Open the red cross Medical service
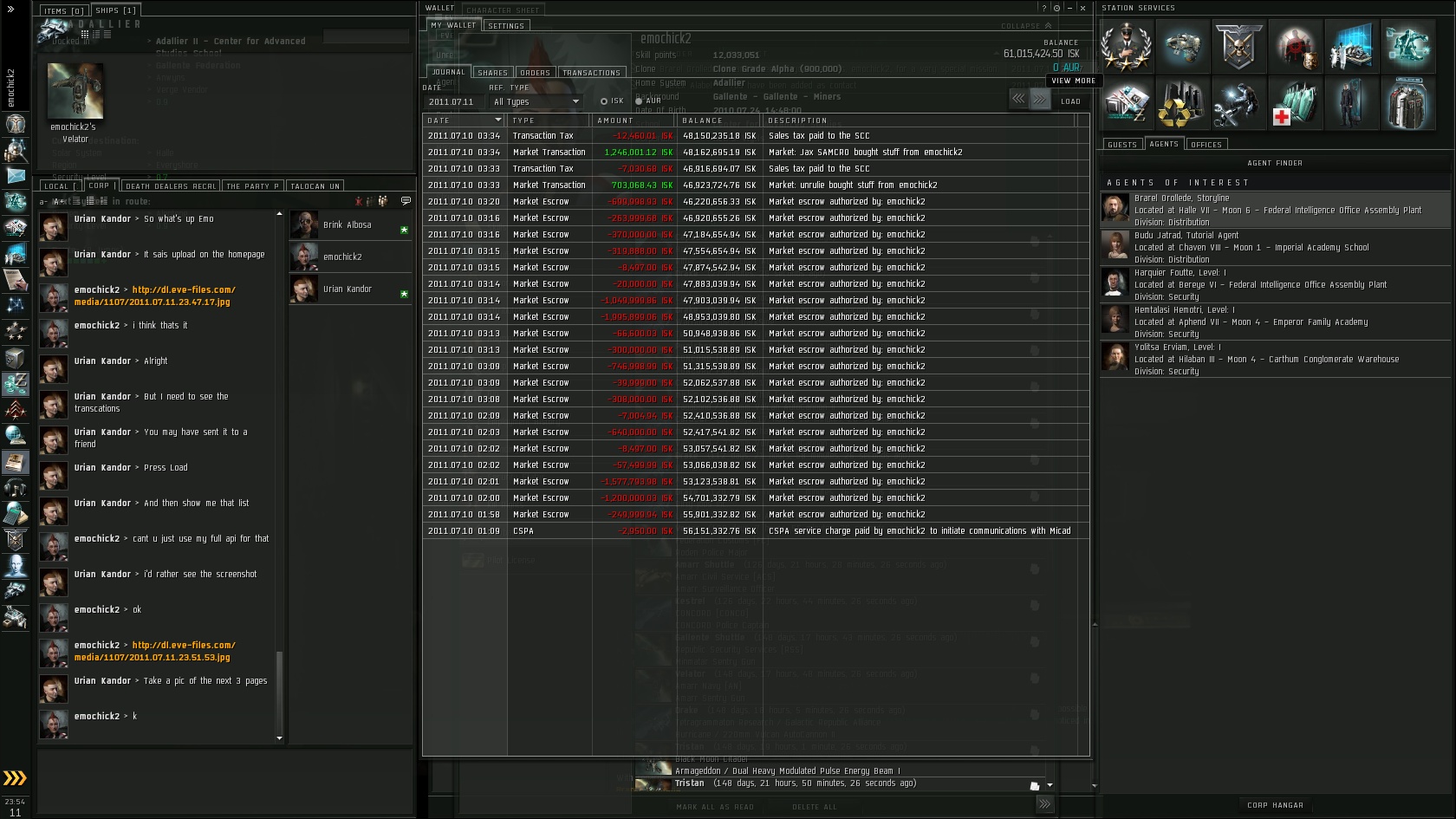Image resolution: width=1456 pixels, height=819 pixels. (1294, 103)
